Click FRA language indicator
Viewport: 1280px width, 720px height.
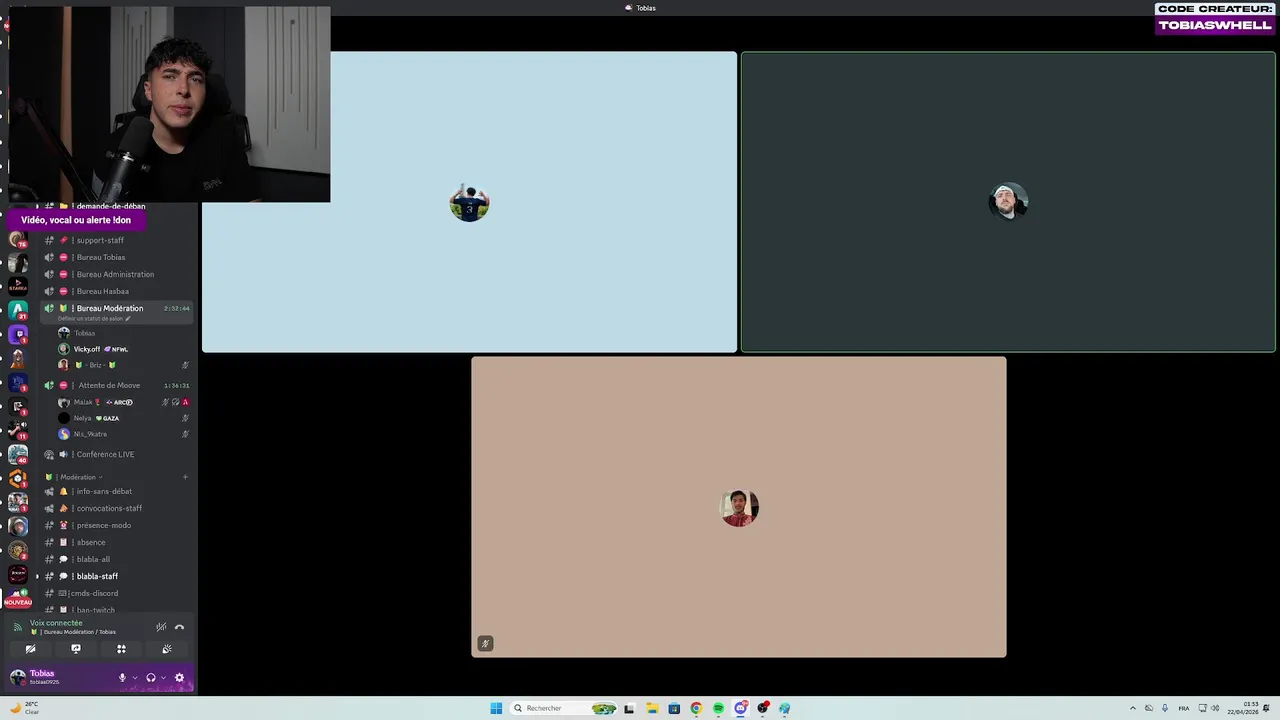[1183, 708]
